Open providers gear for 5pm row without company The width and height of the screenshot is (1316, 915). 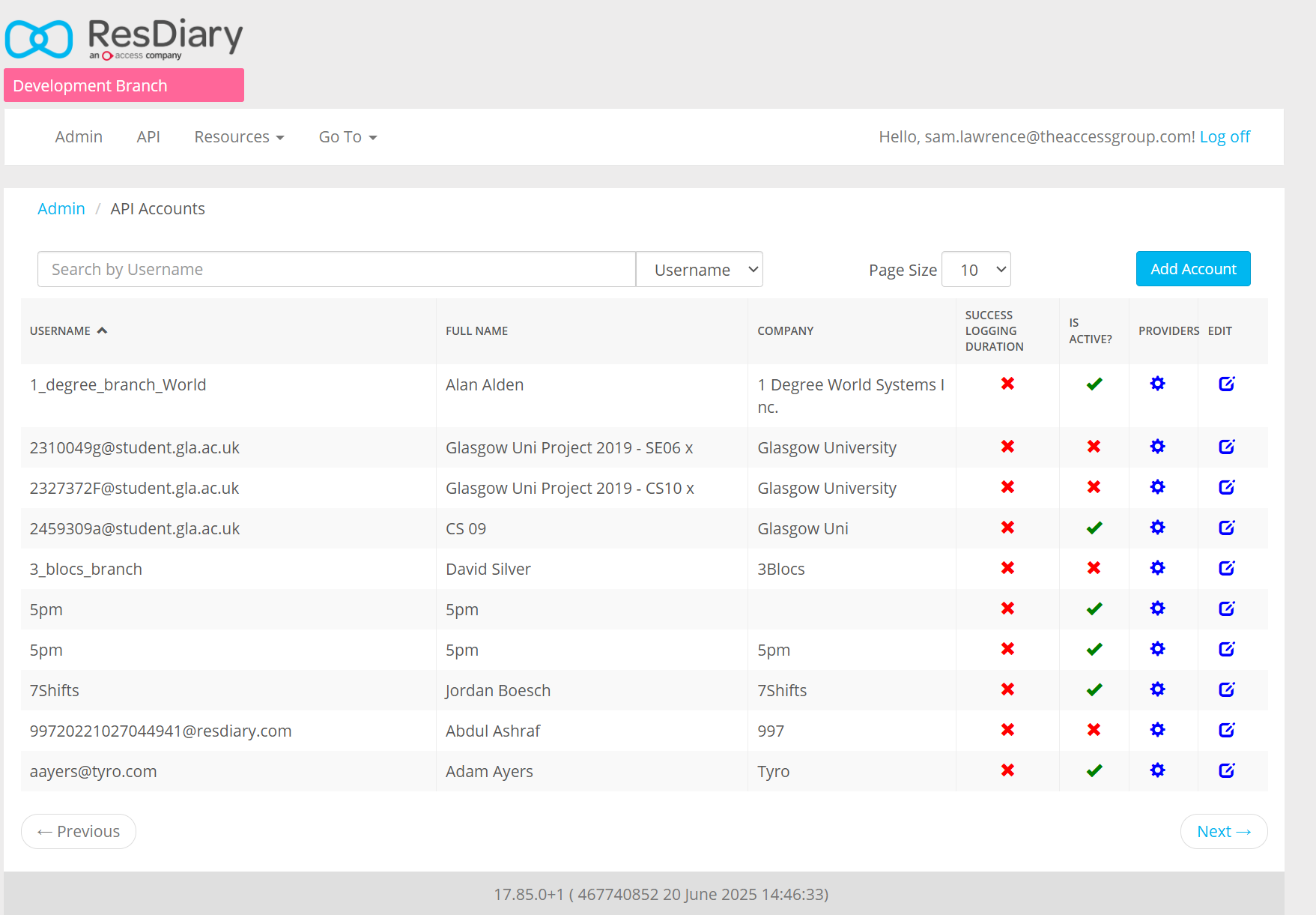(x=1157, y=609)
